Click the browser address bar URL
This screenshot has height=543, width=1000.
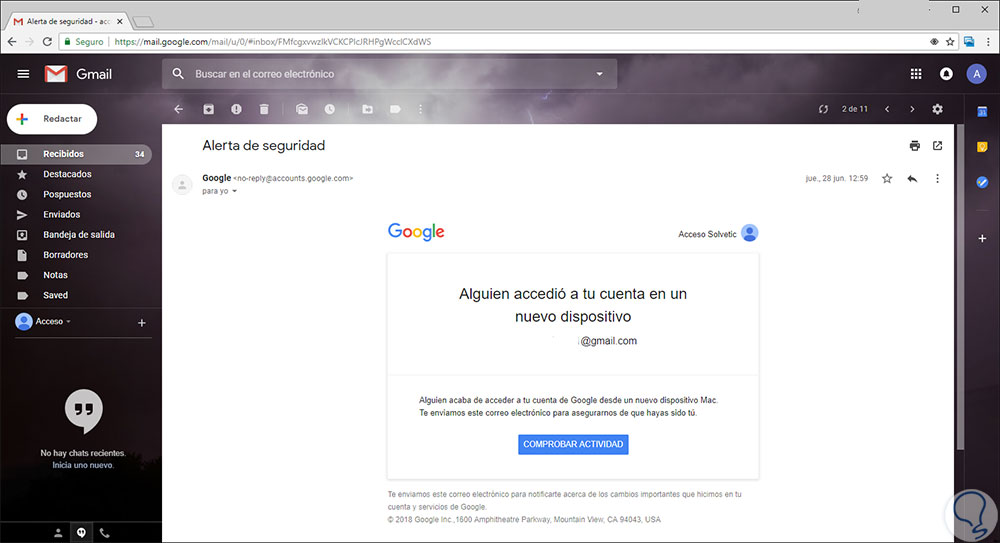pos(273,41)
